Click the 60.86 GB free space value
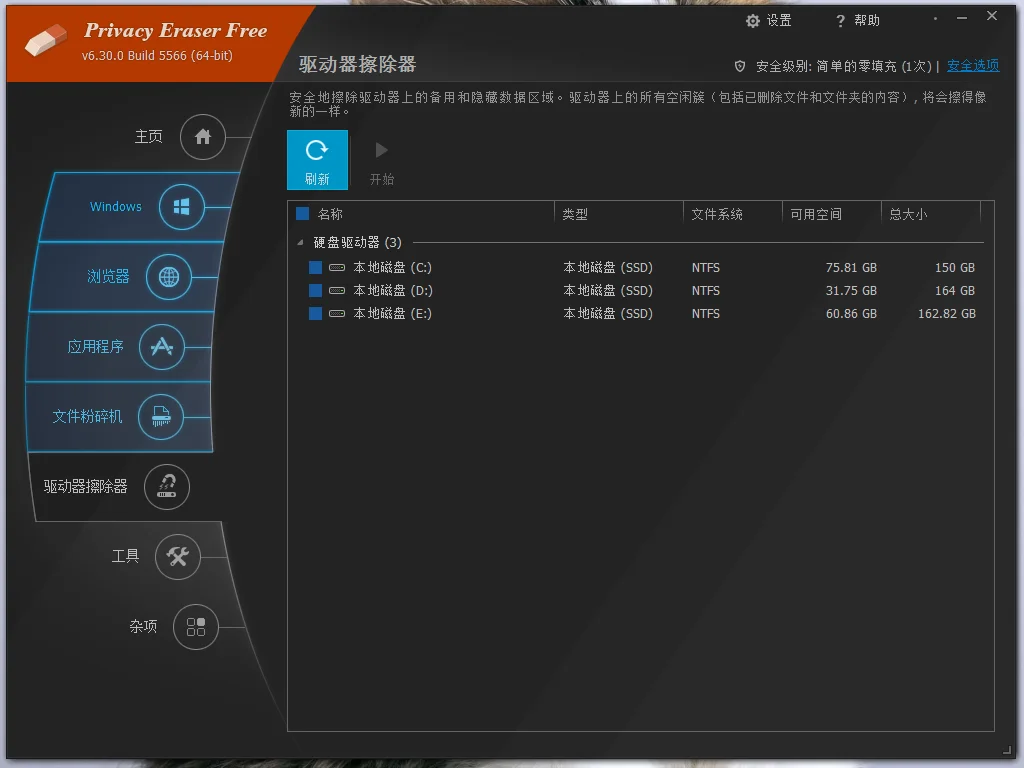1024x768 pixels. 851,314
